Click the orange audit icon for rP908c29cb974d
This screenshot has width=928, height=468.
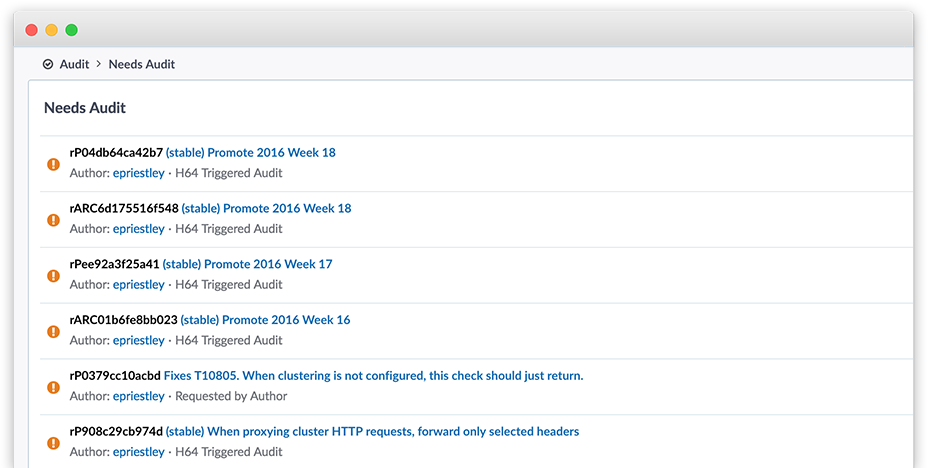(53, 443)
